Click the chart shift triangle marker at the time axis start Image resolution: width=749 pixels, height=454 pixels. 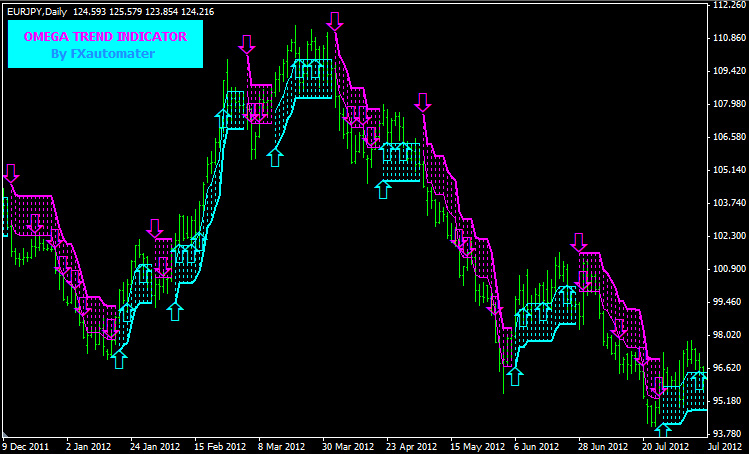coord(5,435)
